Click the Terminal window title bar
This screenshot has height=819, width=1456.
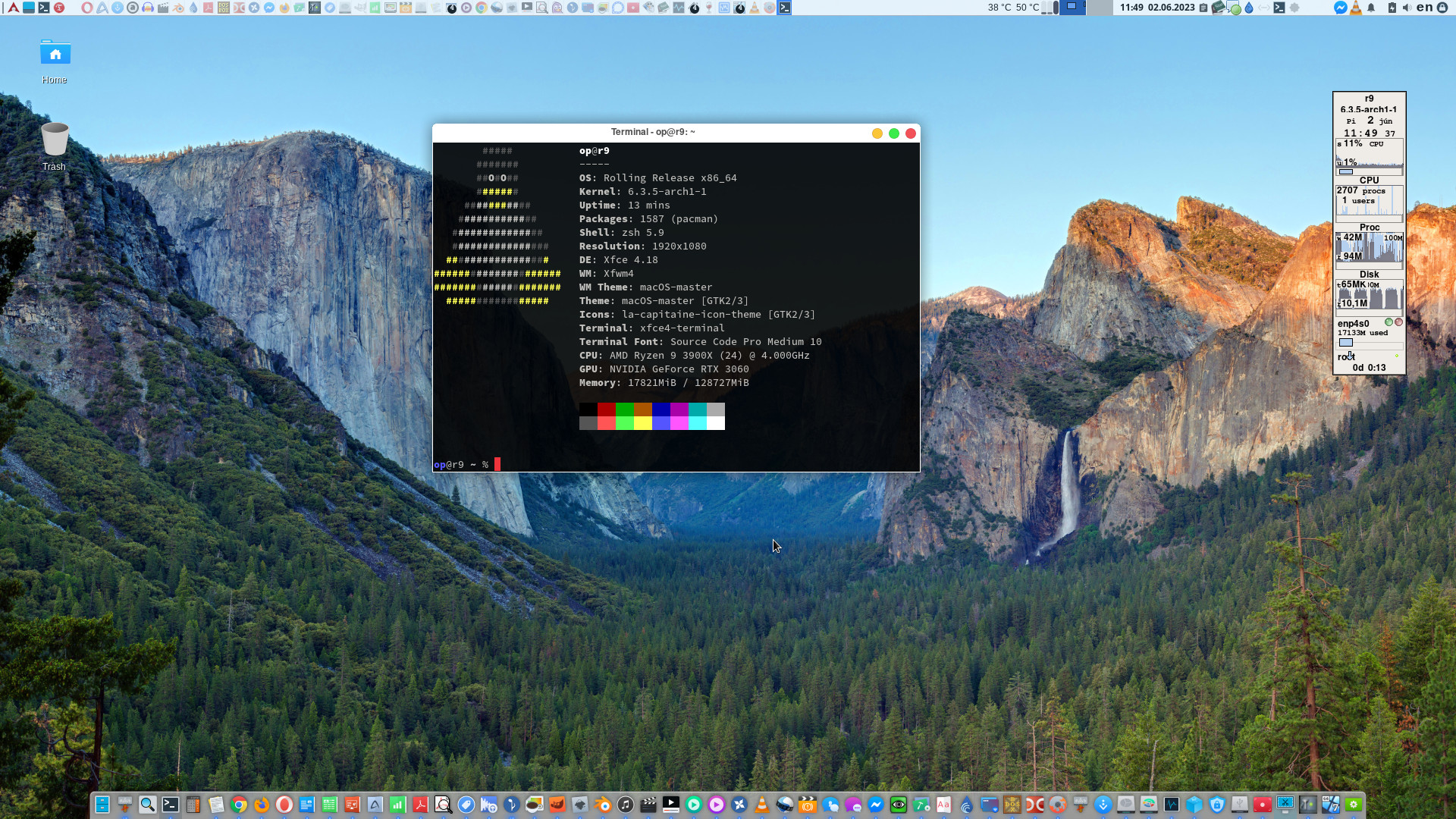(652, 132)
